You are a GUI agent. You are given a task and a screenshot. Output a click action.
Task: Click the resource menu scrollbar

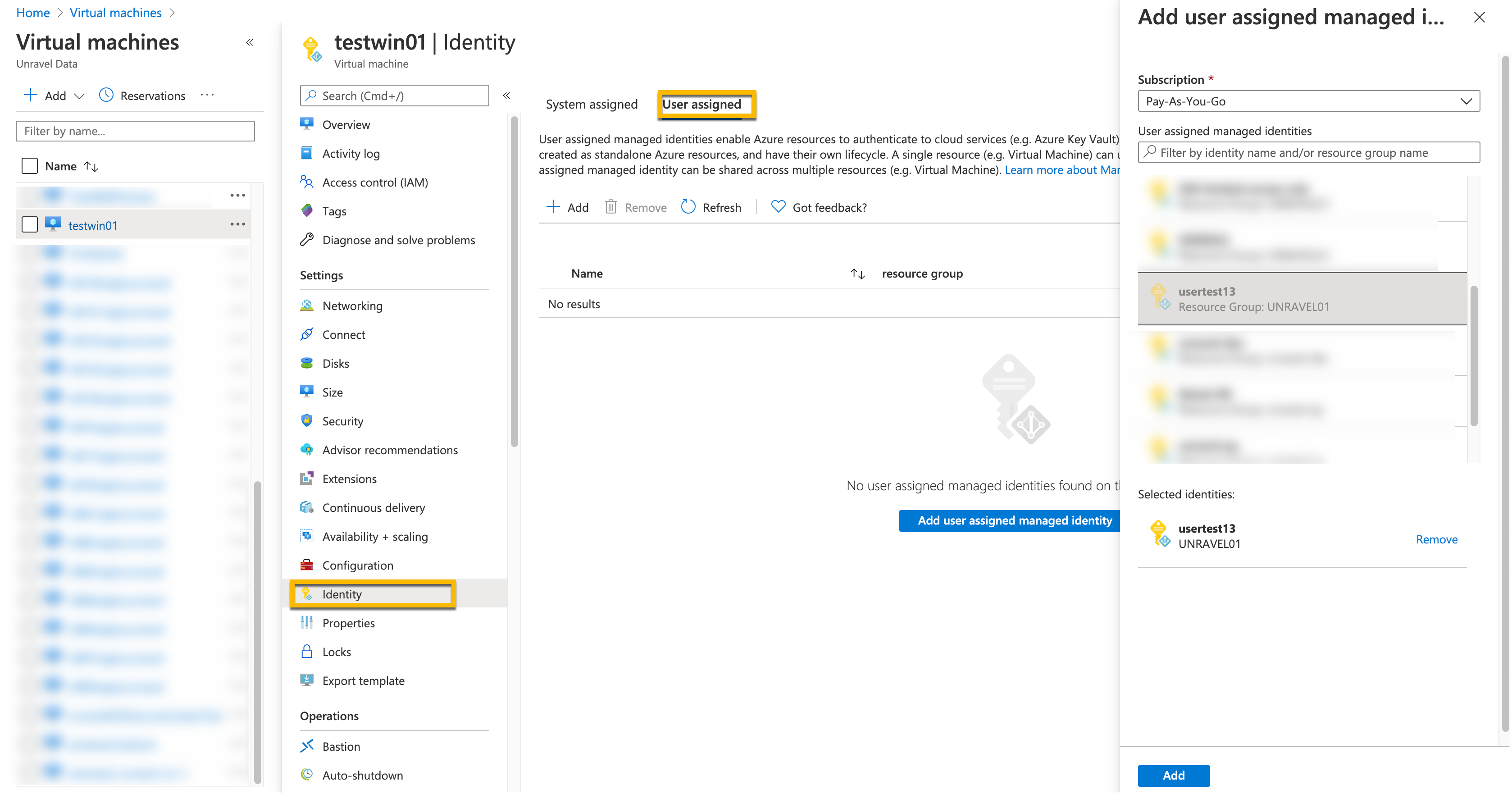[x=514, y=281]
